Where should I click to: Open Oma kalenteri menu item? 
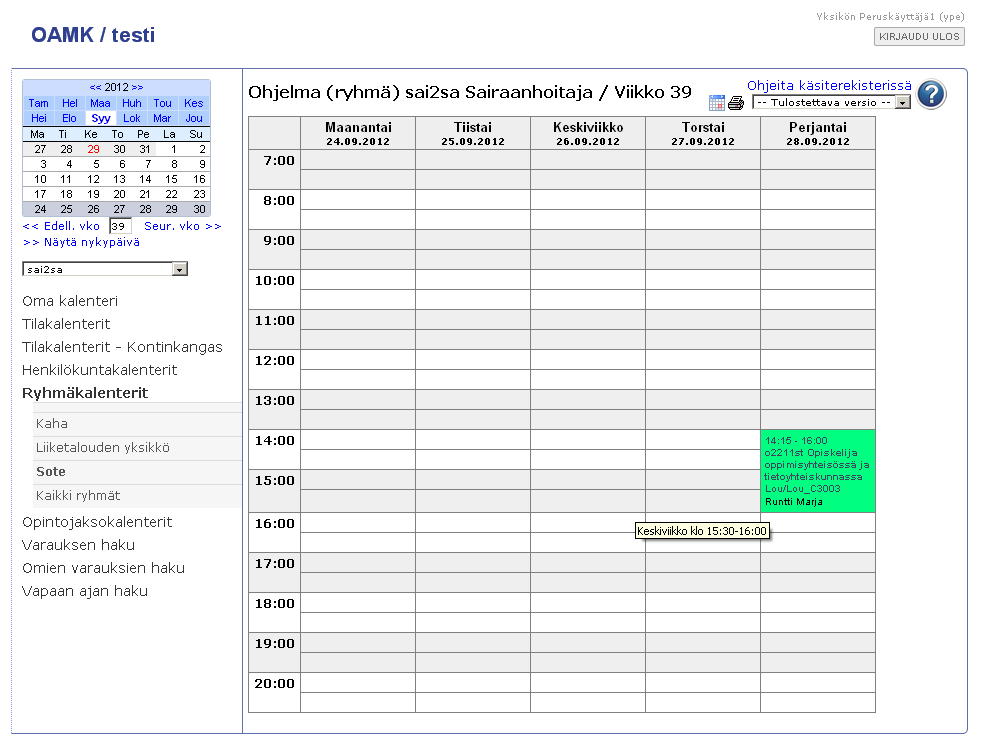(x=70, y=301)
